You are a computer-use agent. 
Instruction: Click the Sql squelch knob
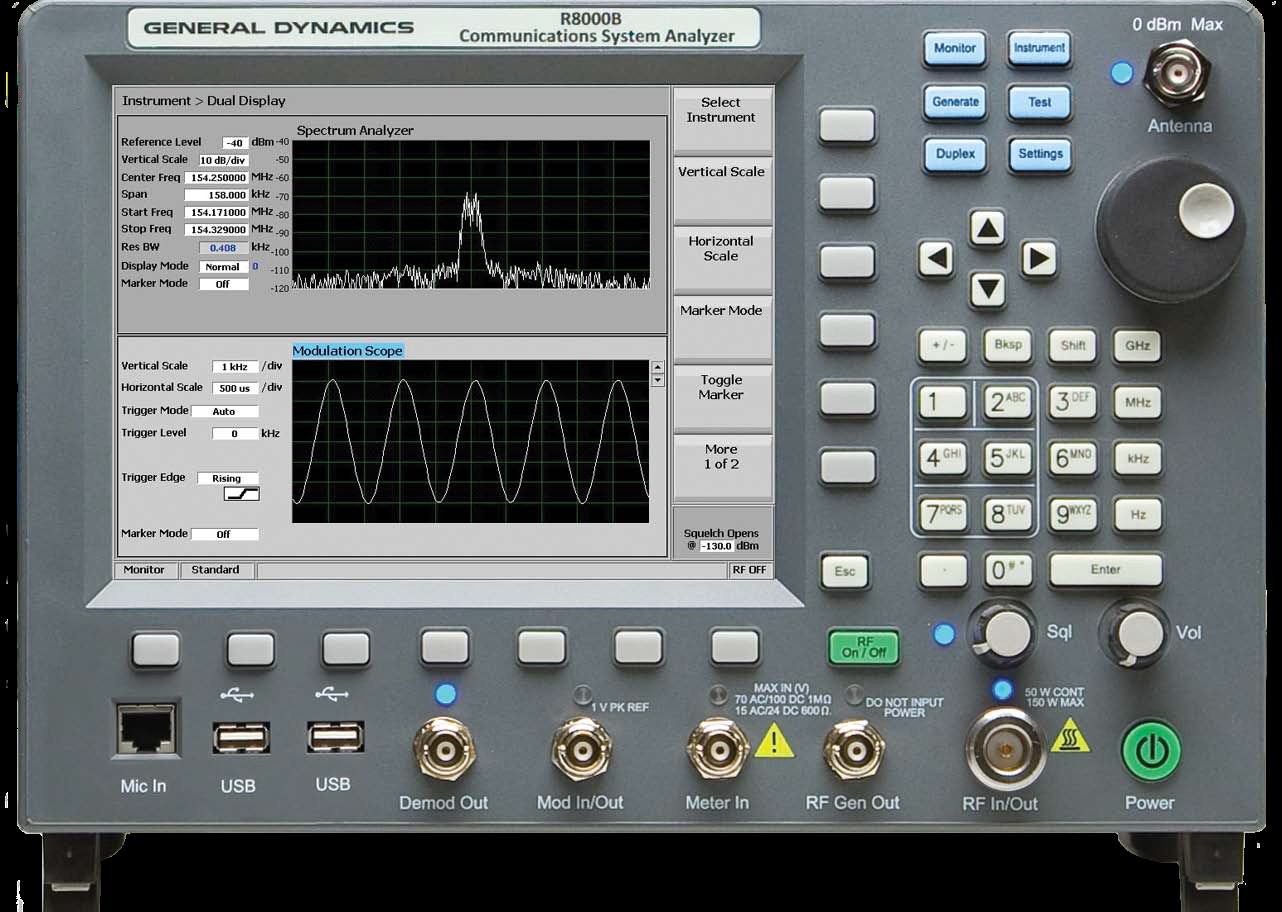pos(1003,633)
